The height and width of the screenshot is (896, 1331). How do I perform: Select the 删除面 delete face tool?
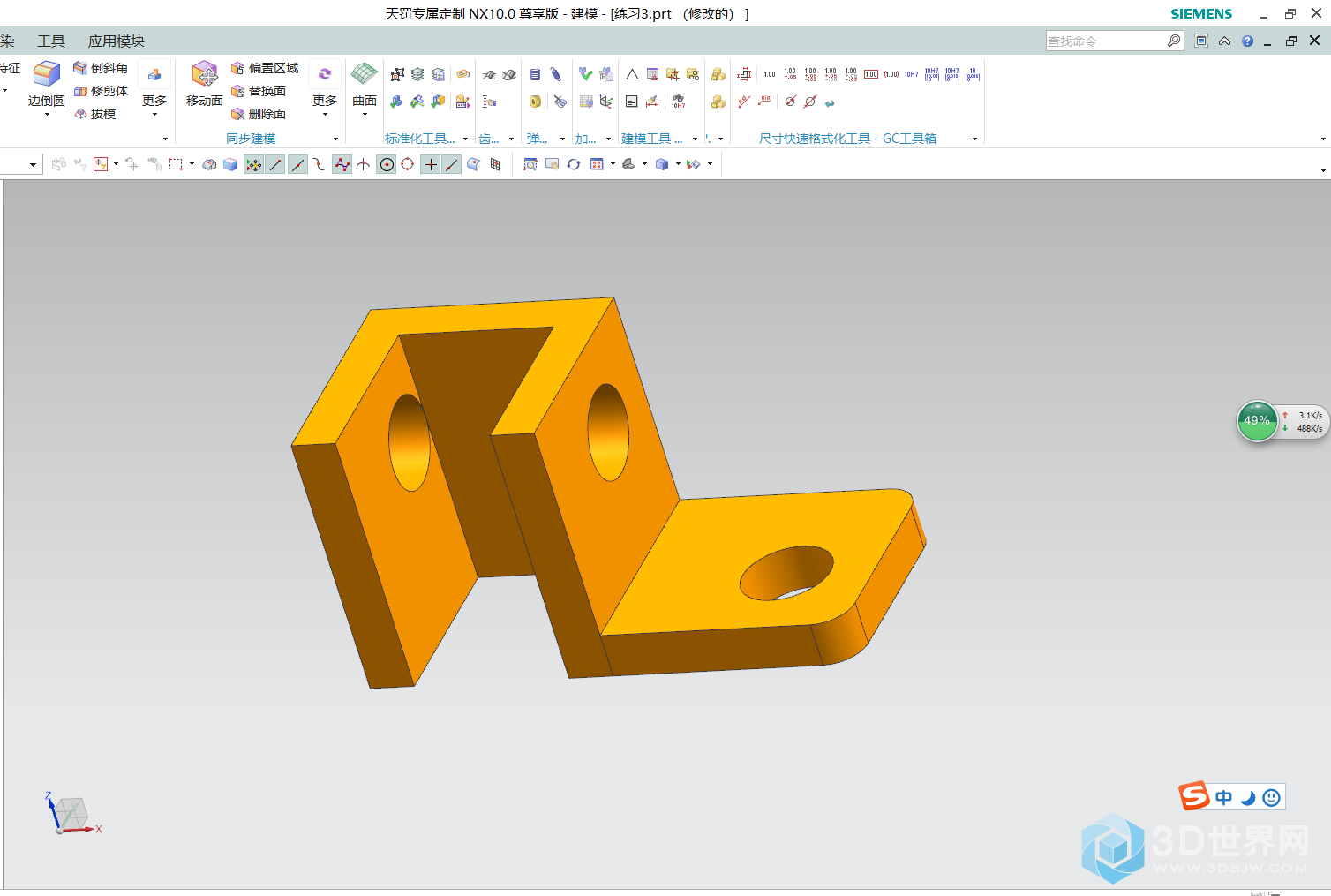(x=259, y=114)
